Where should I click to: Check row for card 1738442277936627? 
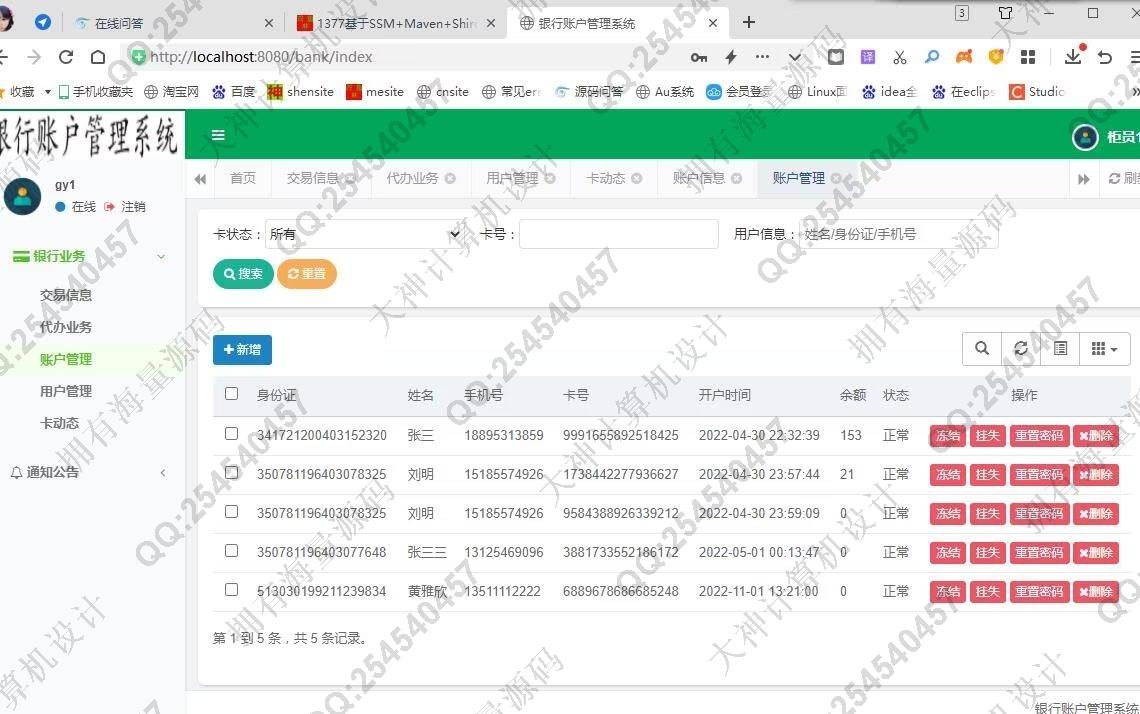coord(231,473)
